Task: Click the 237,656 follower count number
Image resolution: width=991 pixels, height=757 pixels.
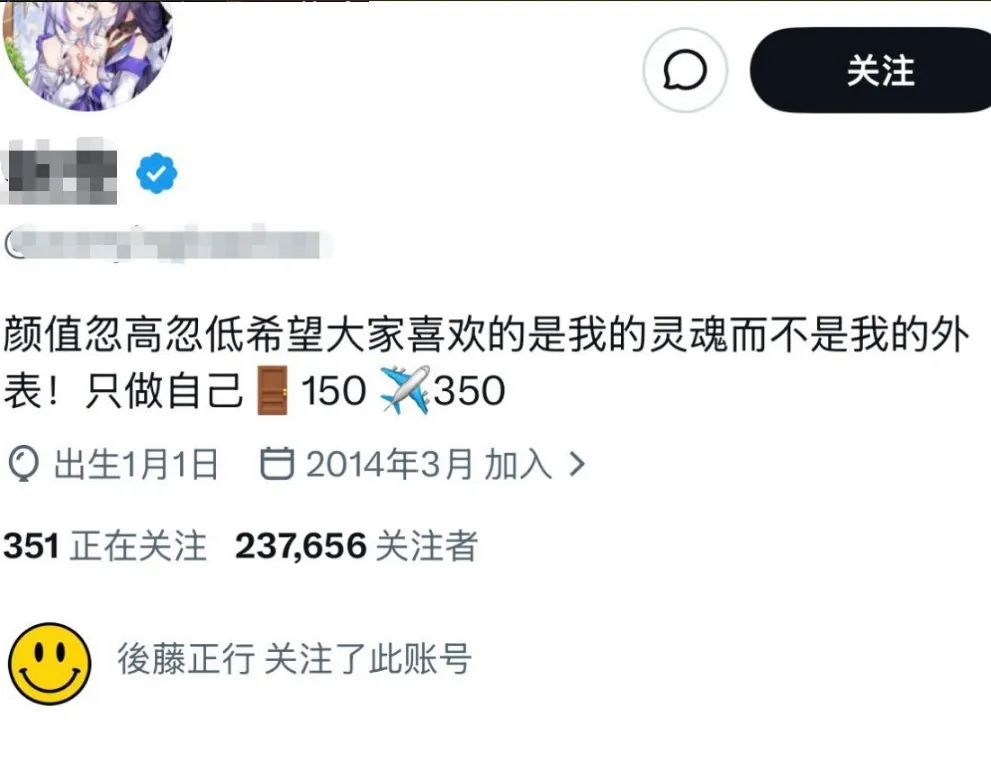Action: (x=301, y=546)
